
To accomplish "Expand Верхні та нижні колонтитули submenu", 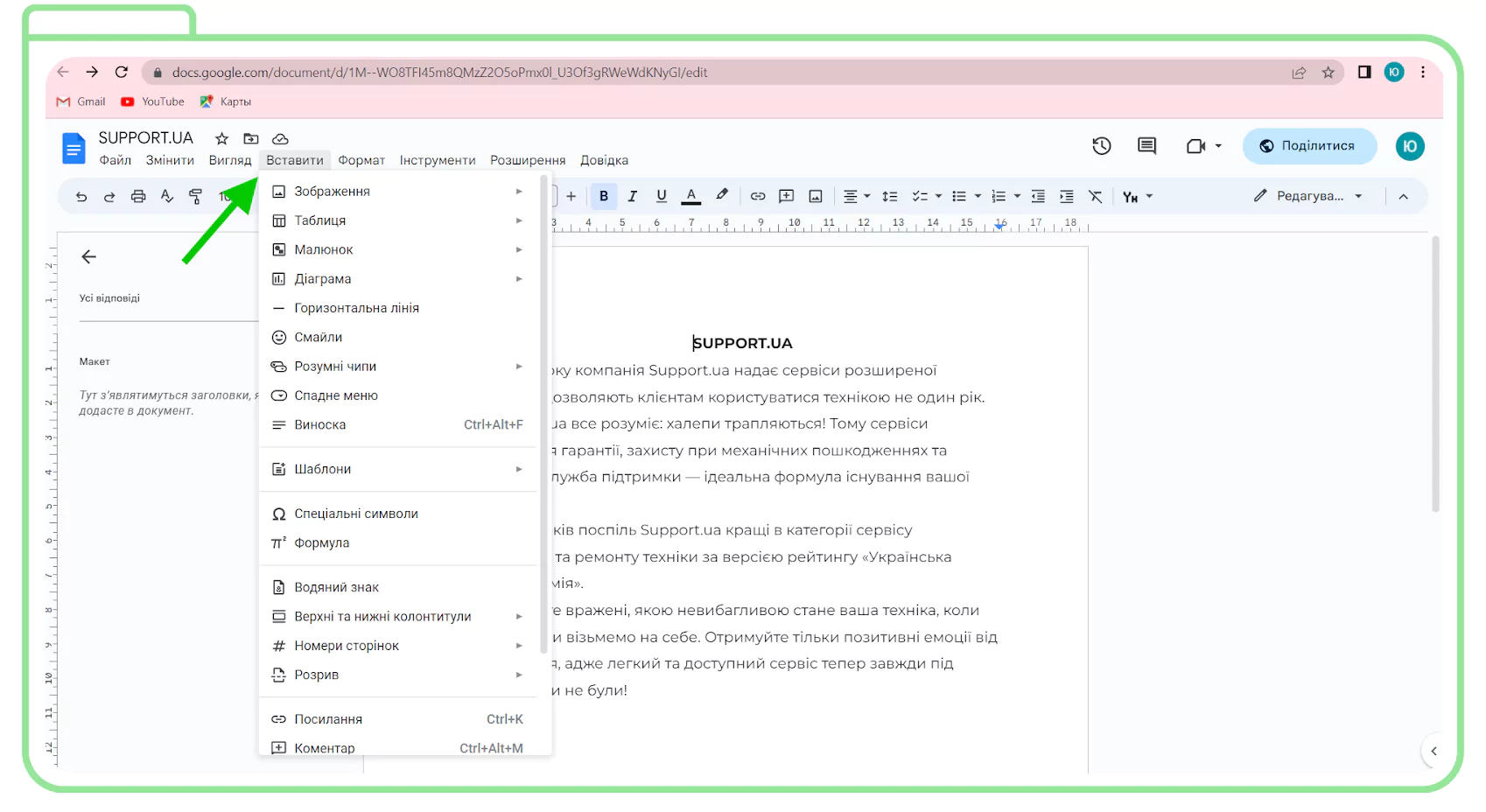I will (398, 617).
